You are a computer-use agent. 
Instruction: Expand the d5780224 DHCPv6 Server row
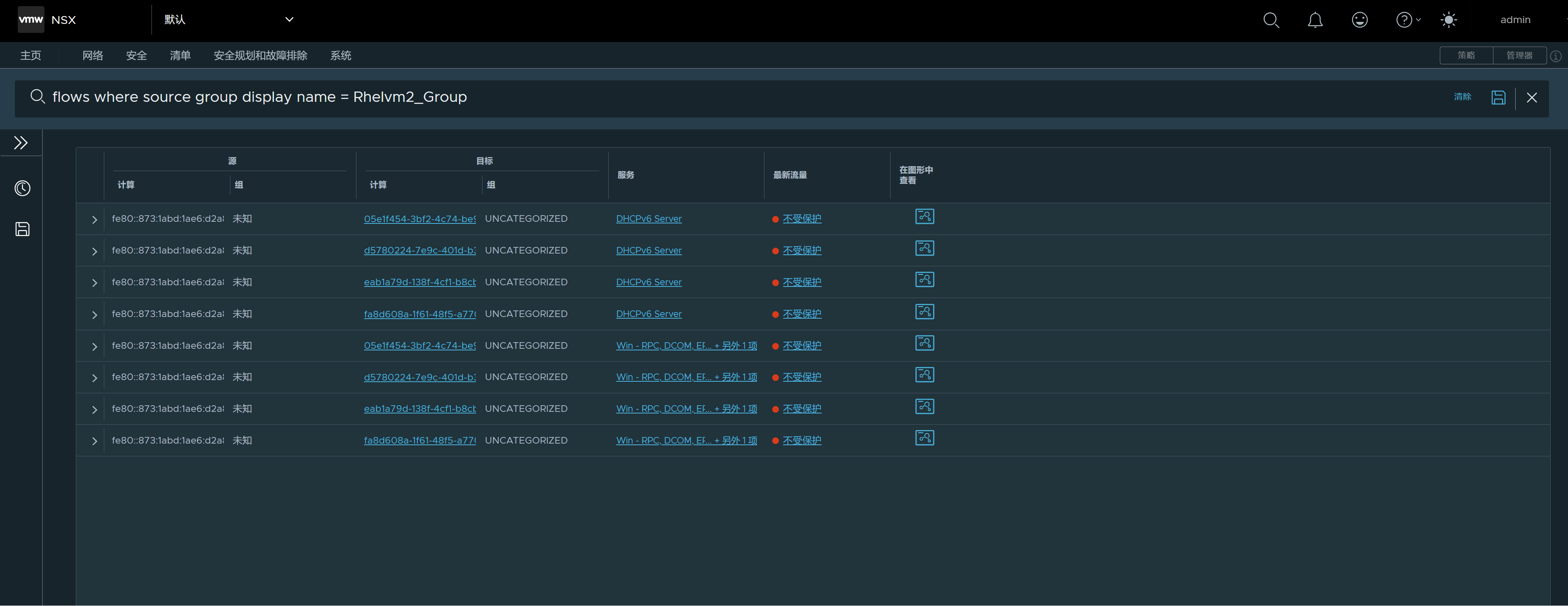point(94,251)
